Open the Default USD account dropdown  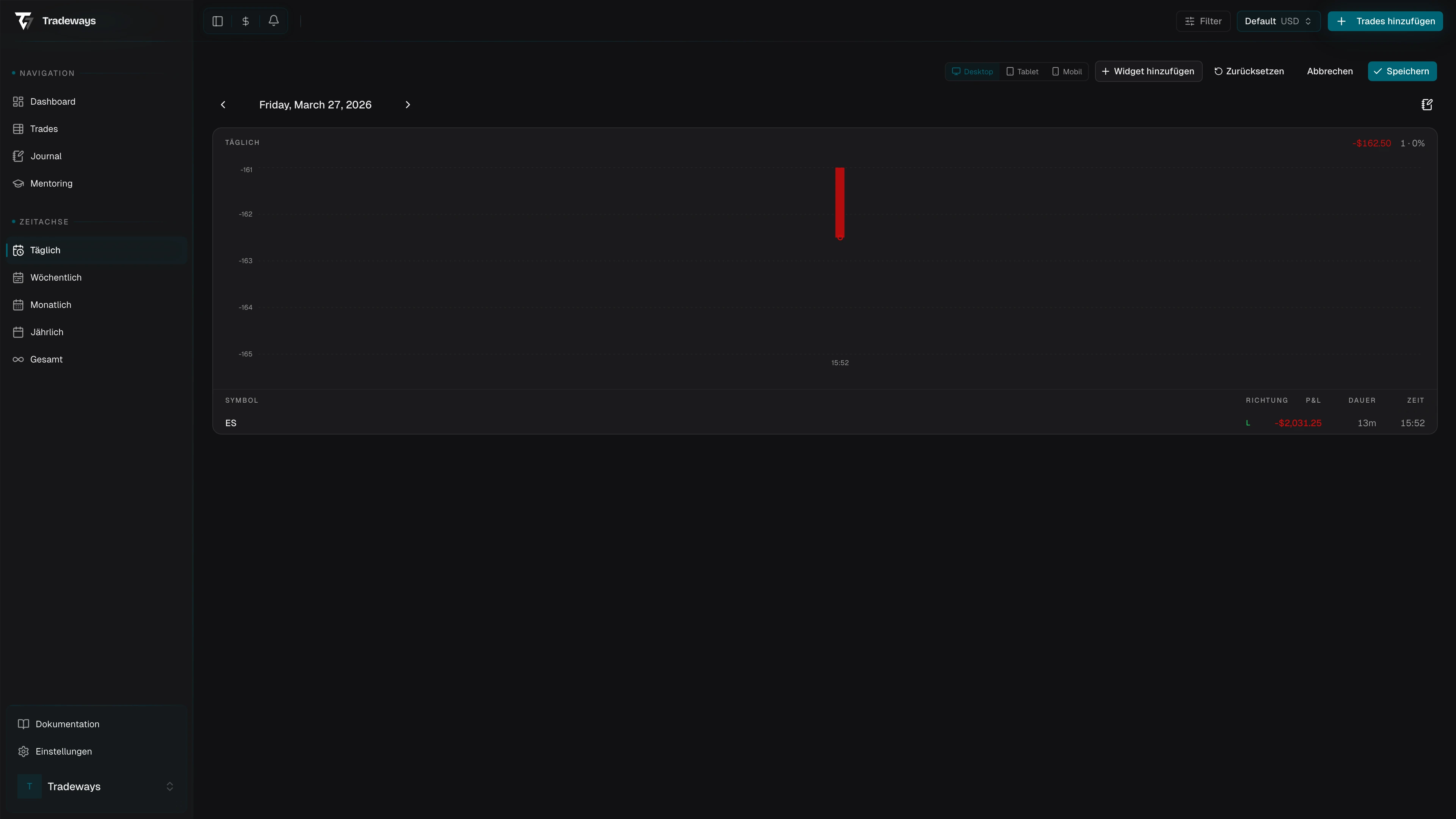(x=1278, y=21)
